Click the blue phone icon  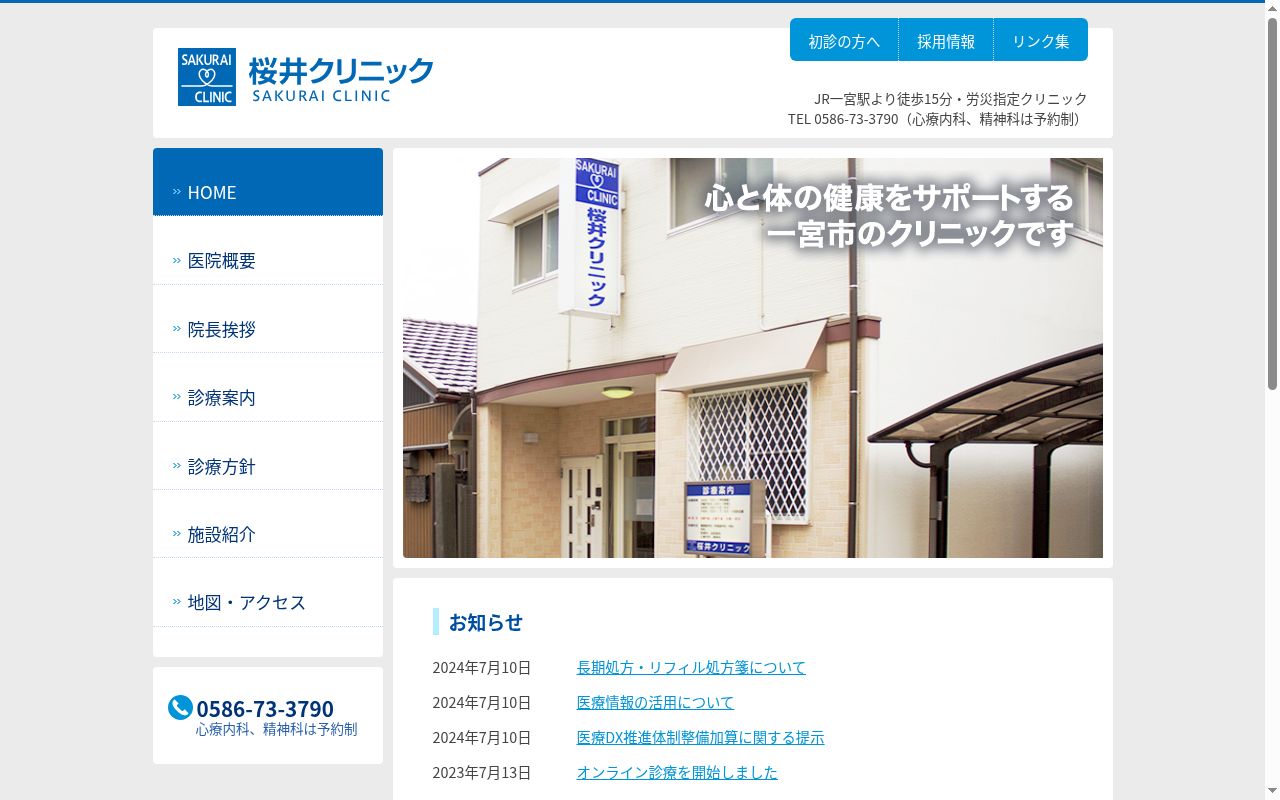180,708
